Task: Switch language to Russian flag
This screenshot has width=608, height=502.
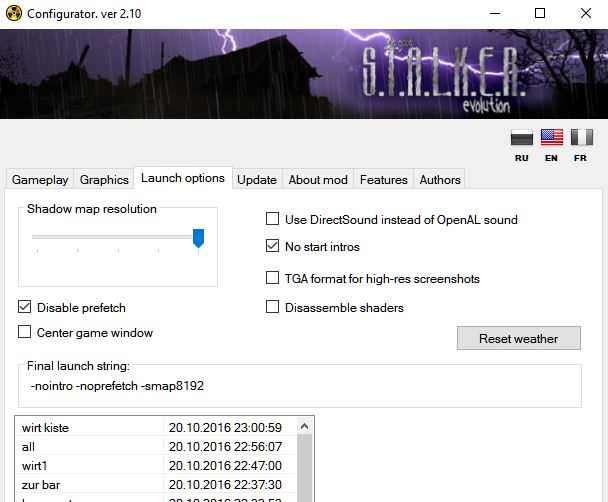Action: [522, 138]
